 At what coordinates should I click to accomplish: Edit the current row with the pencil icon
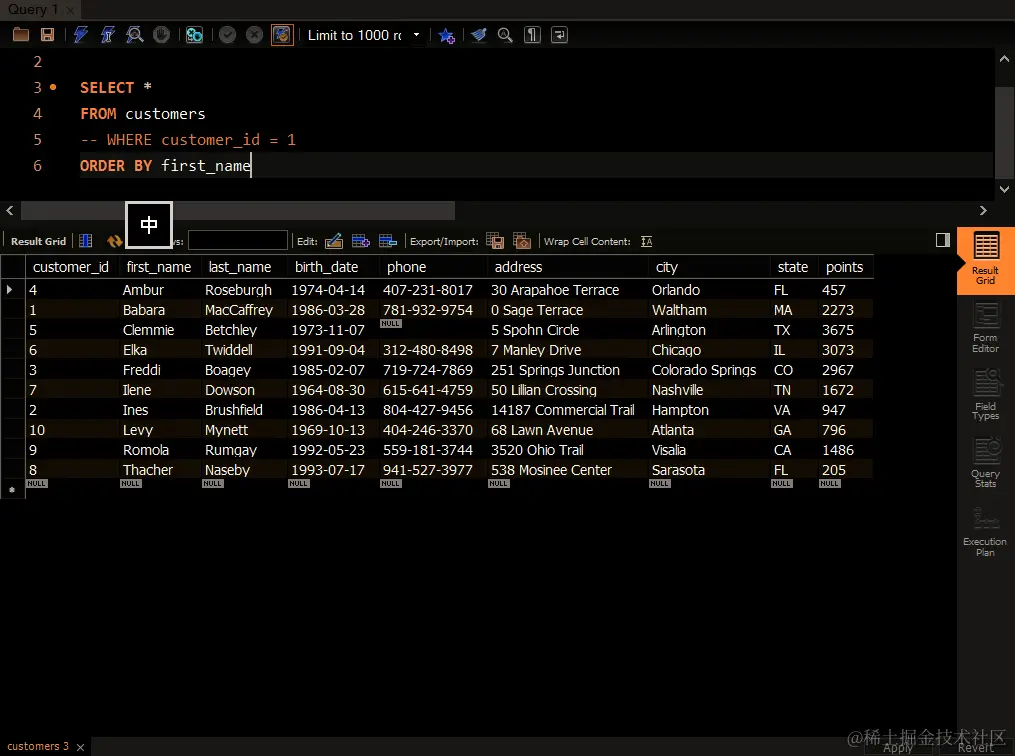(x=334, y=241)
